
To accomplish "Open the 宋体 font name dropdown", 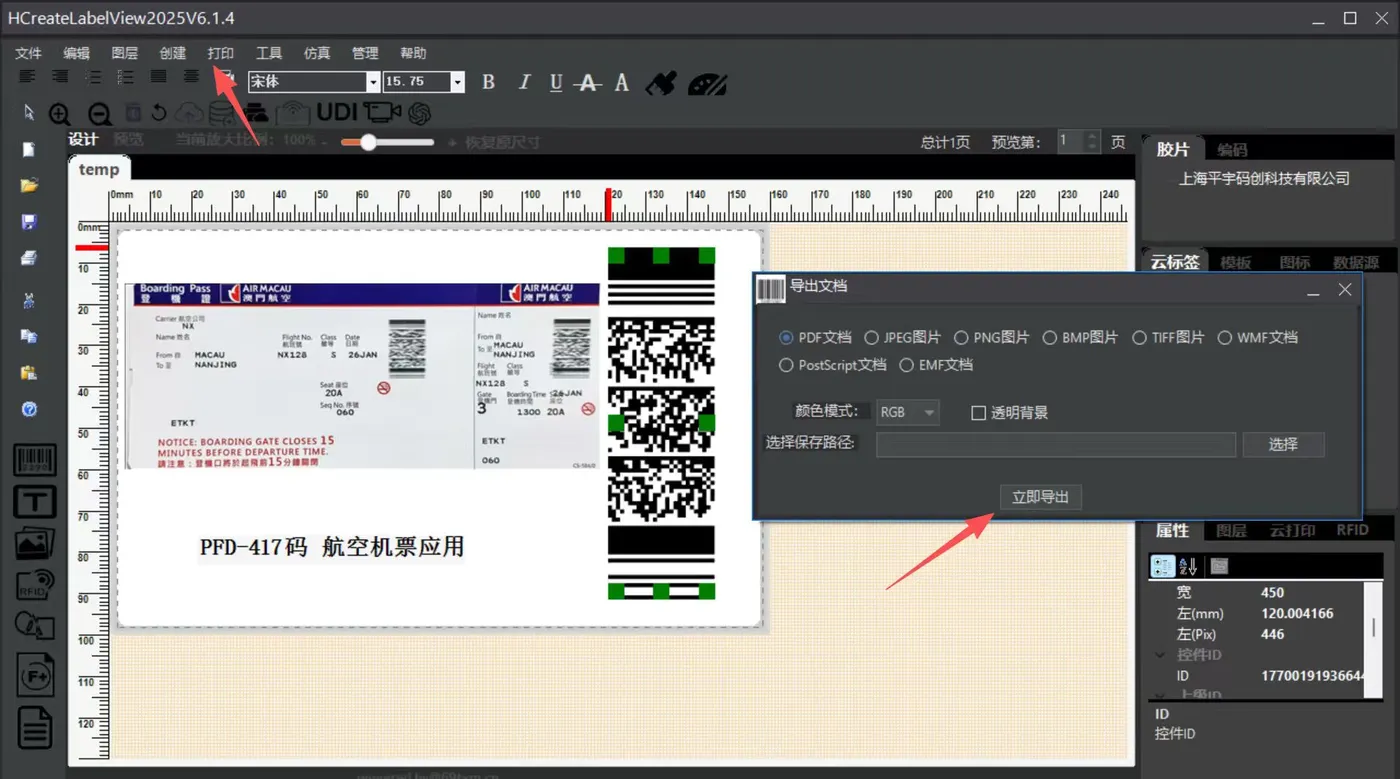I will click(x=373, y=82).
